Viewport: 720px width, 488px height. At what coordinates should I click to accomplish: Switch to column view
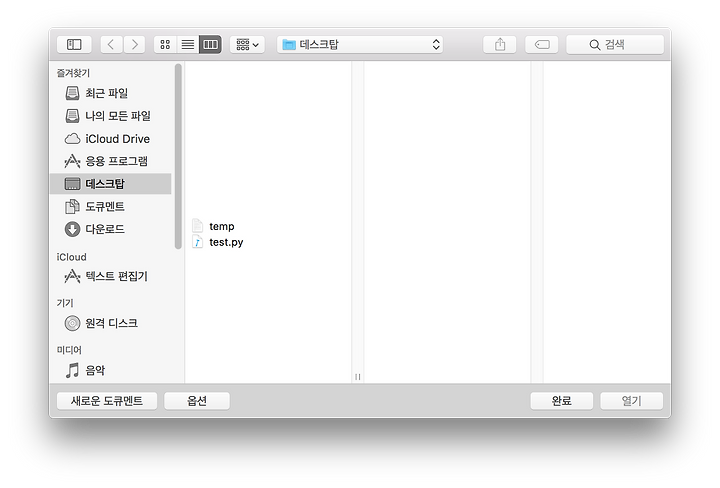click(x=210, y=45)
